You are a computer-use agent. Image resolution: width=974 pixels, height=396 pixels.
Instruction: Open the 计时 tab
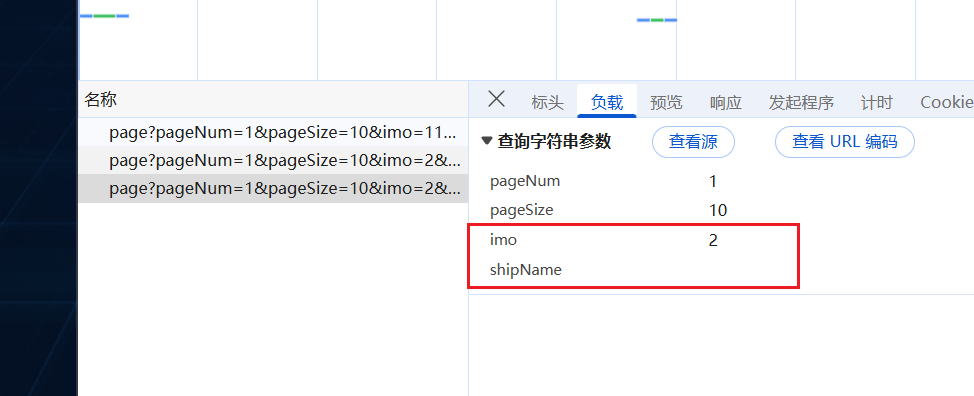click(x=876, y=102)
